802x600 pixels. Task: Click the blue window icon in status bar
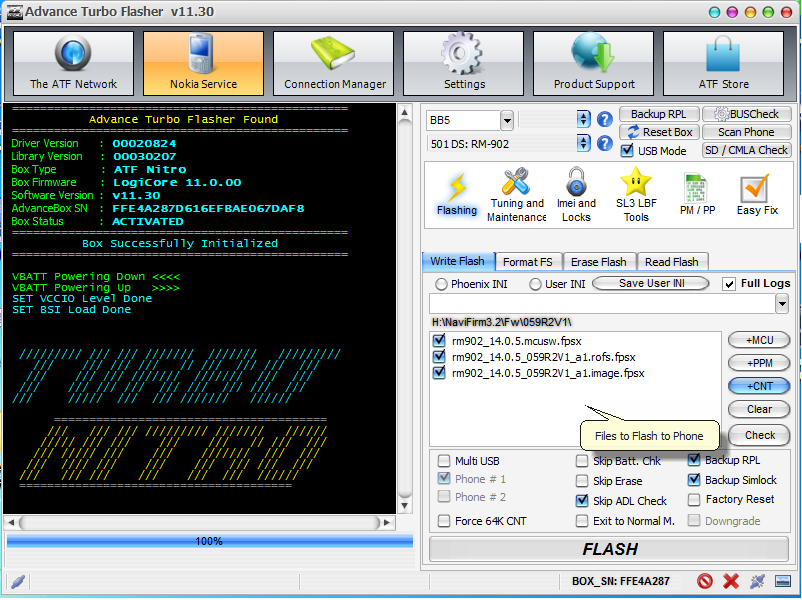point(783,581)
